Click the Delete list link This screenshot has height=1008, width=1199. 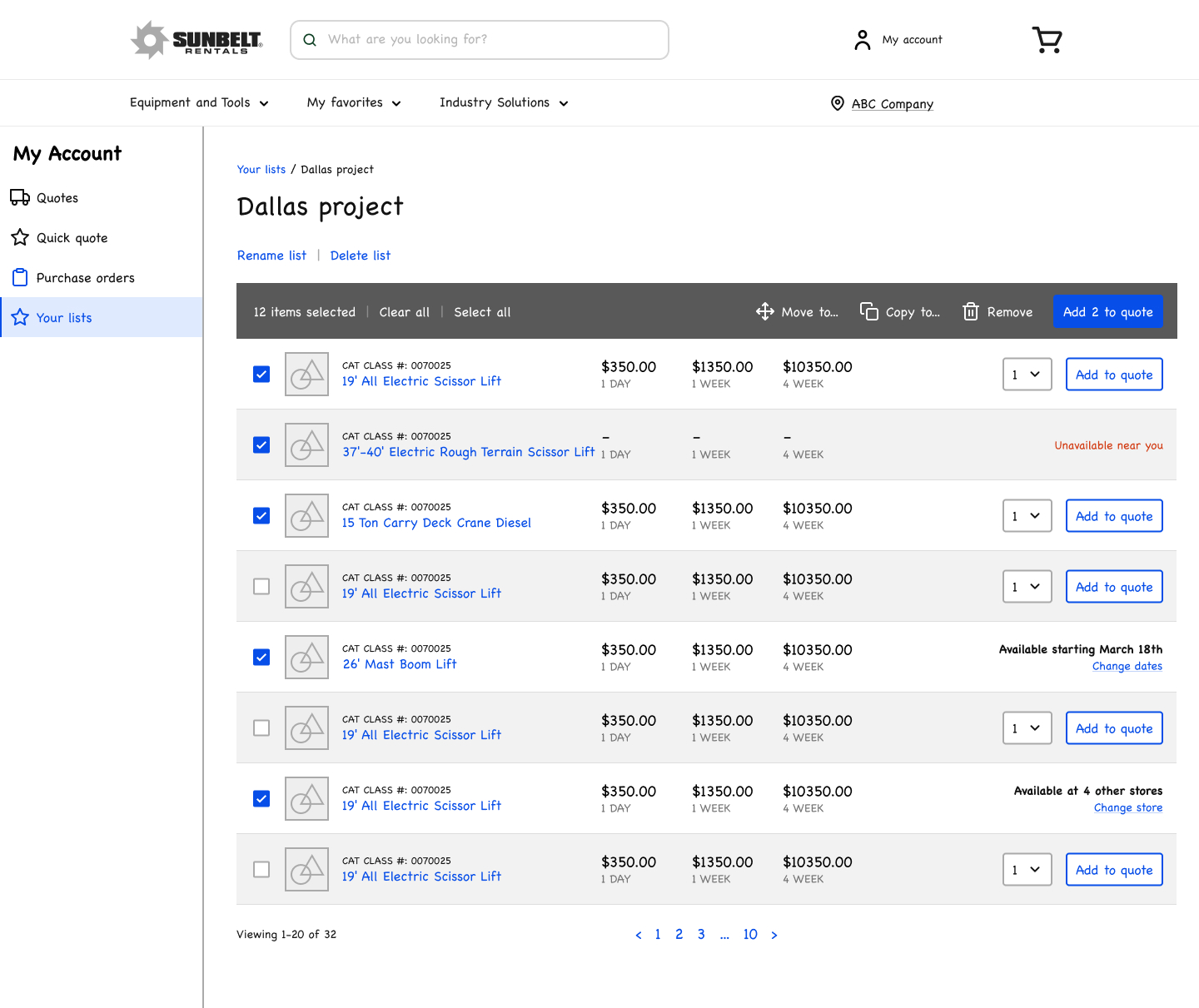click(360, 256)
